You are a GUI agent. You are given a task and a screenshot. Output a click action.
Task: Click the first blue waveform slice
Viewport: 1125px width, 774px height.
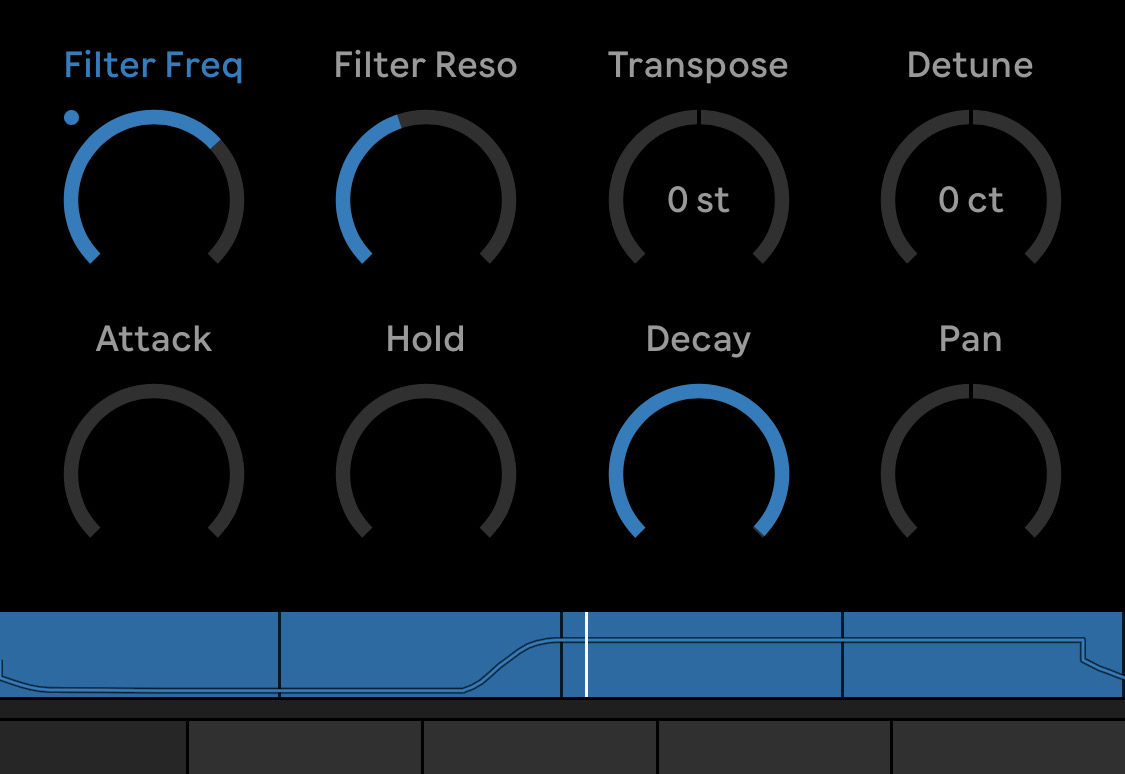[x=139, y=654]
